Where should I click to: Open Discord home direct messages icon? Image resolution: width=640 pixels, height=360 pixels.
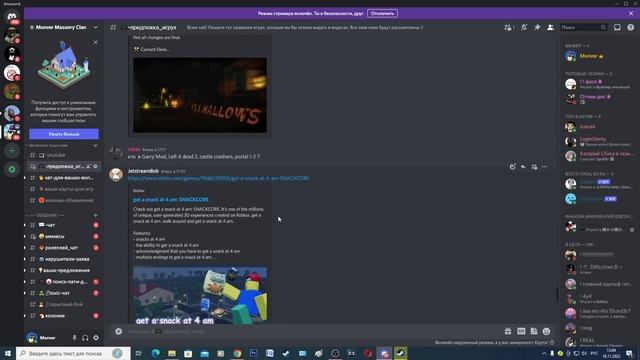(x=12, y=16)
